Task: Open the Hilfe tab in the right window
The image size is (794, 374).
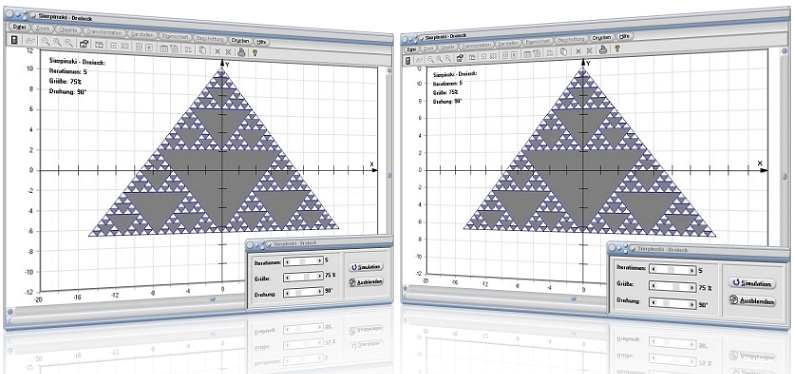Action: click(x=624, y=36)
